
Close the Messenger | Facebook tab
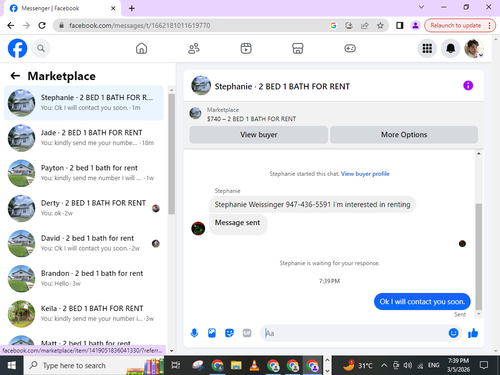coord(113,8)
